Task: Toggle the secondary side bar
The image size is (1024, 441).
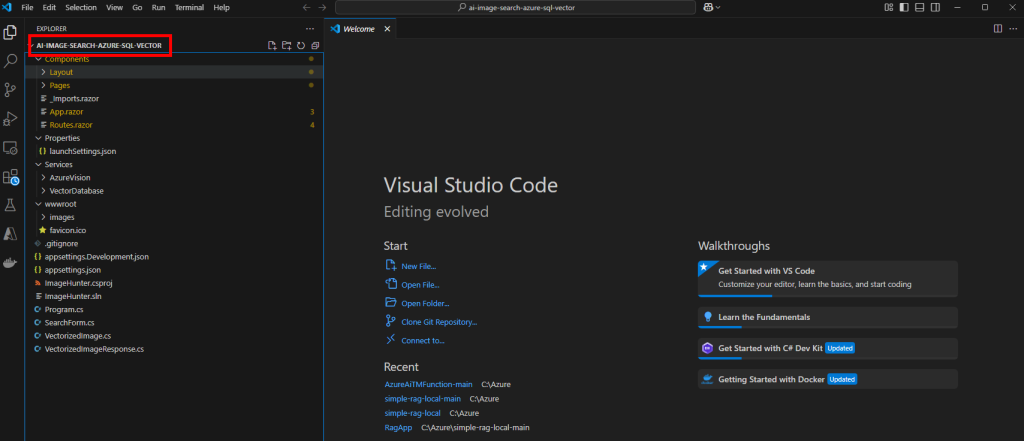Action: pos(935,7)
